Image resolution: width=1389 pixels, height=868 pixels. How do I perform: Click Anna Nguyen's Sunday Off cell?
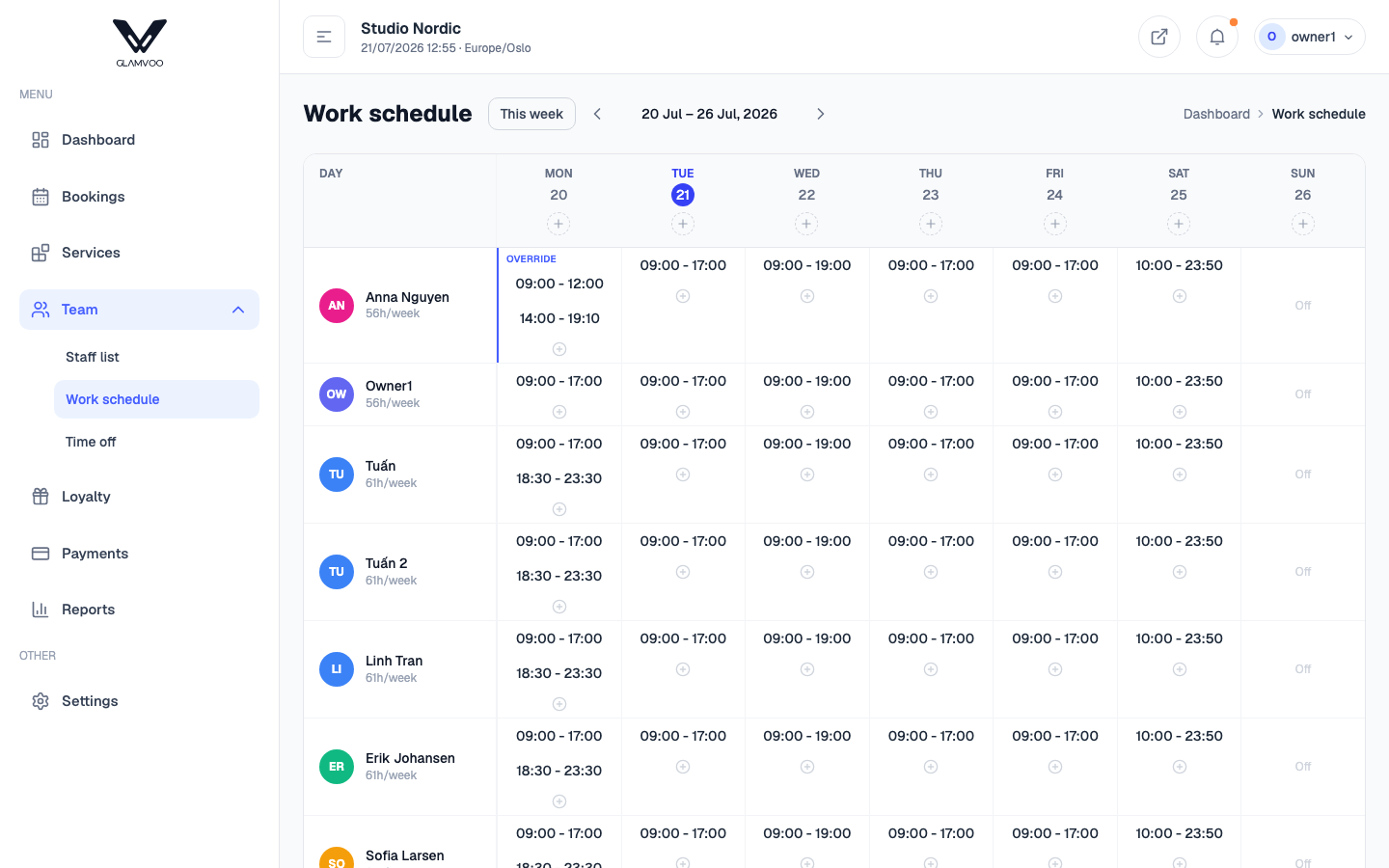1303,306
